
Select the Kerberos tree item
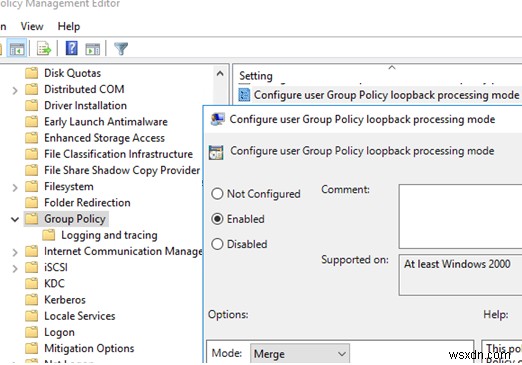point(65,300)
